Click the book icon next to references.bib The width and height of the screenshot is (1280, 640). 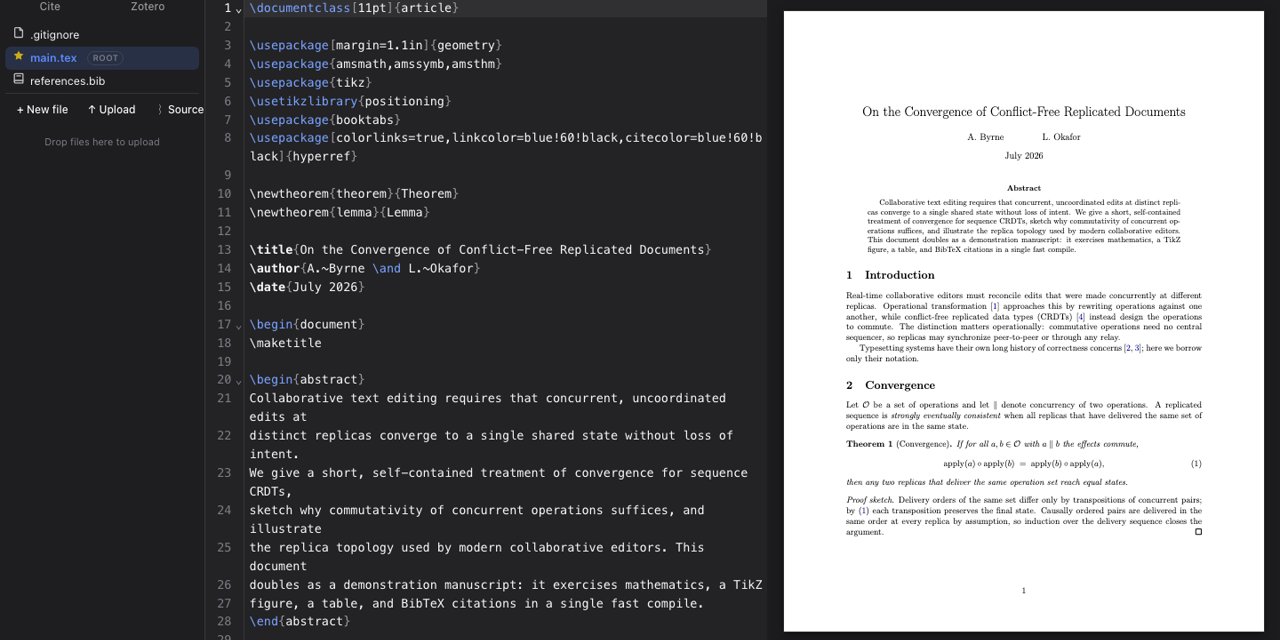point(18,80)
